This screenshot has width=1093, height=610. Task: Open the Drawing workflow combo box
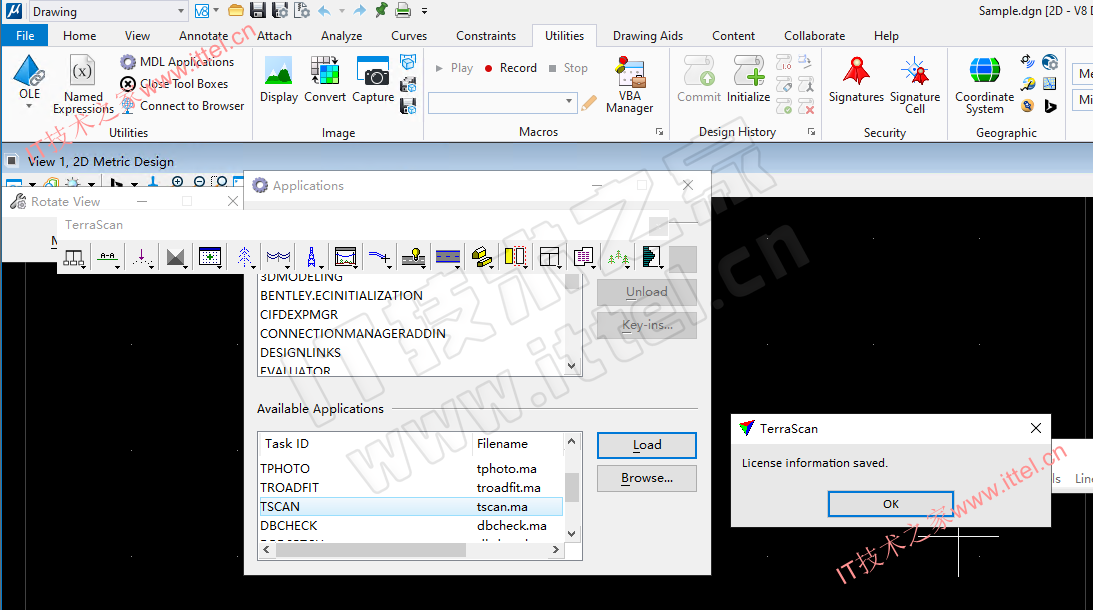[108, 11]
